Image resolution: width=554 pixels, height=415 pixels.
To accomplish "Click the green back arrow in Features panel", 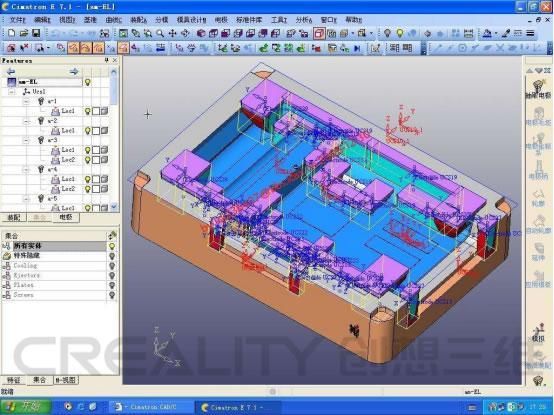I will [11, 72].
